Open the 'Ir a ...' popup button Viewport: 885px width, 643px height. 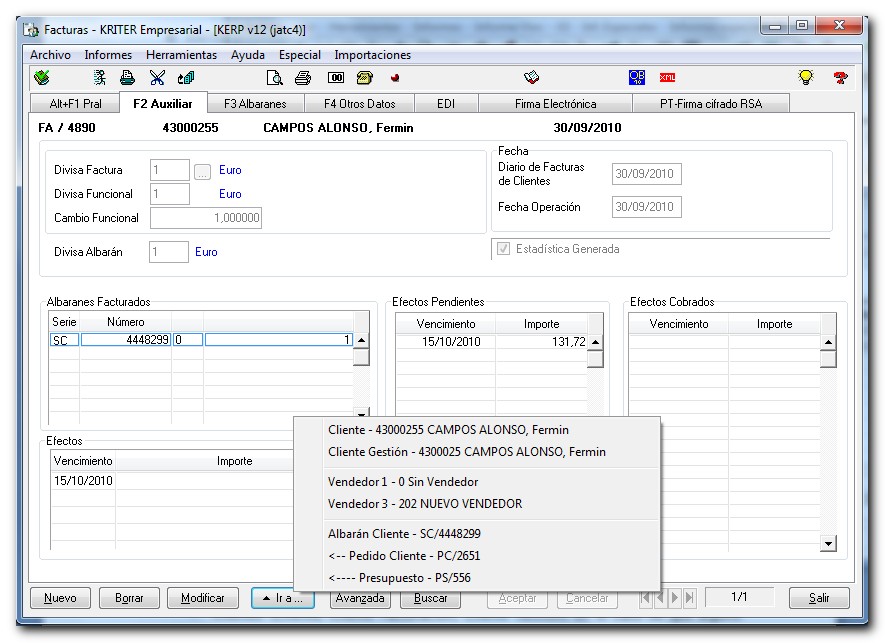pyautogui.click(x=283, y=598)
